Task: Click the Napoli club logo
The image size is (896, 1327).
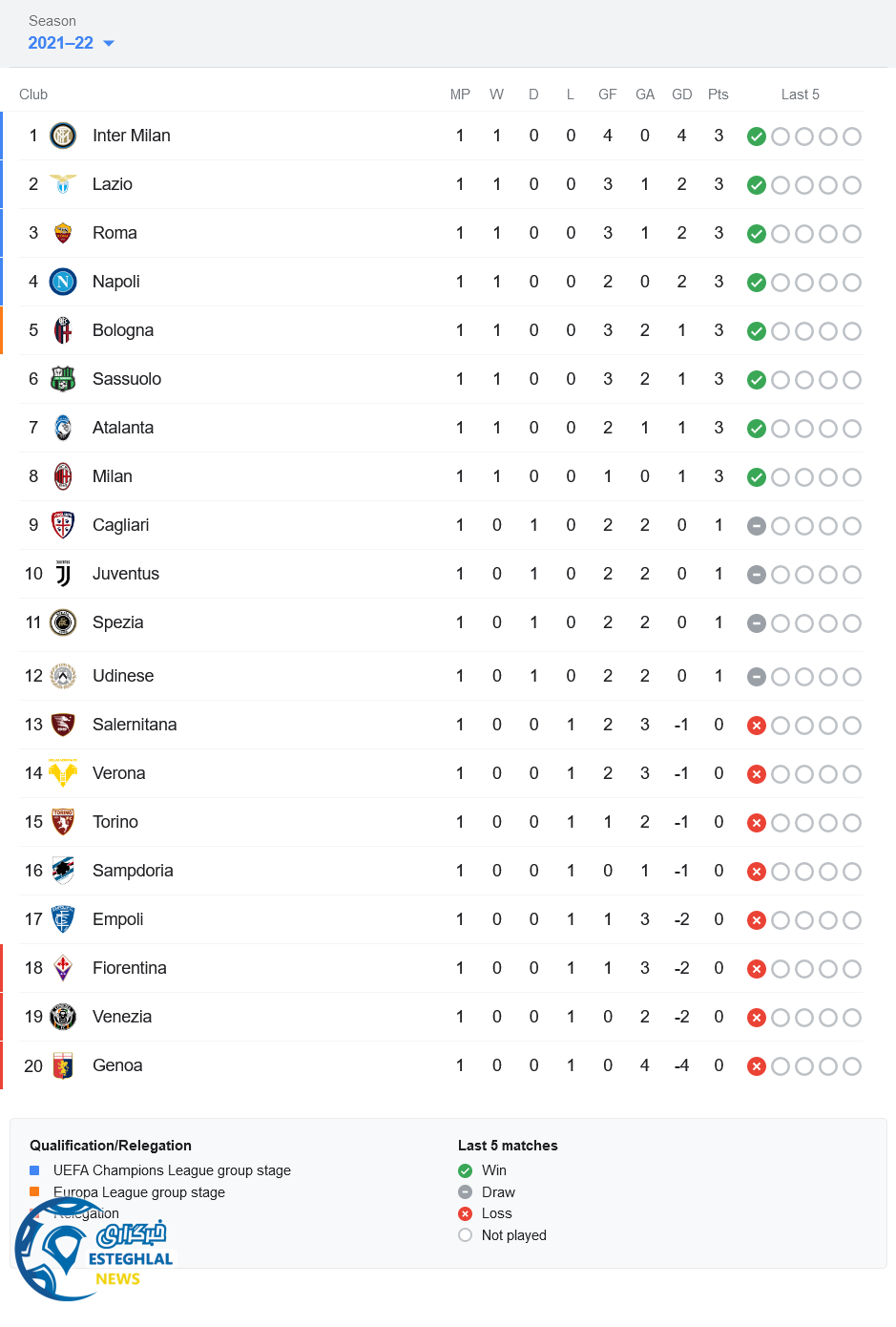Action: point(63,282)
